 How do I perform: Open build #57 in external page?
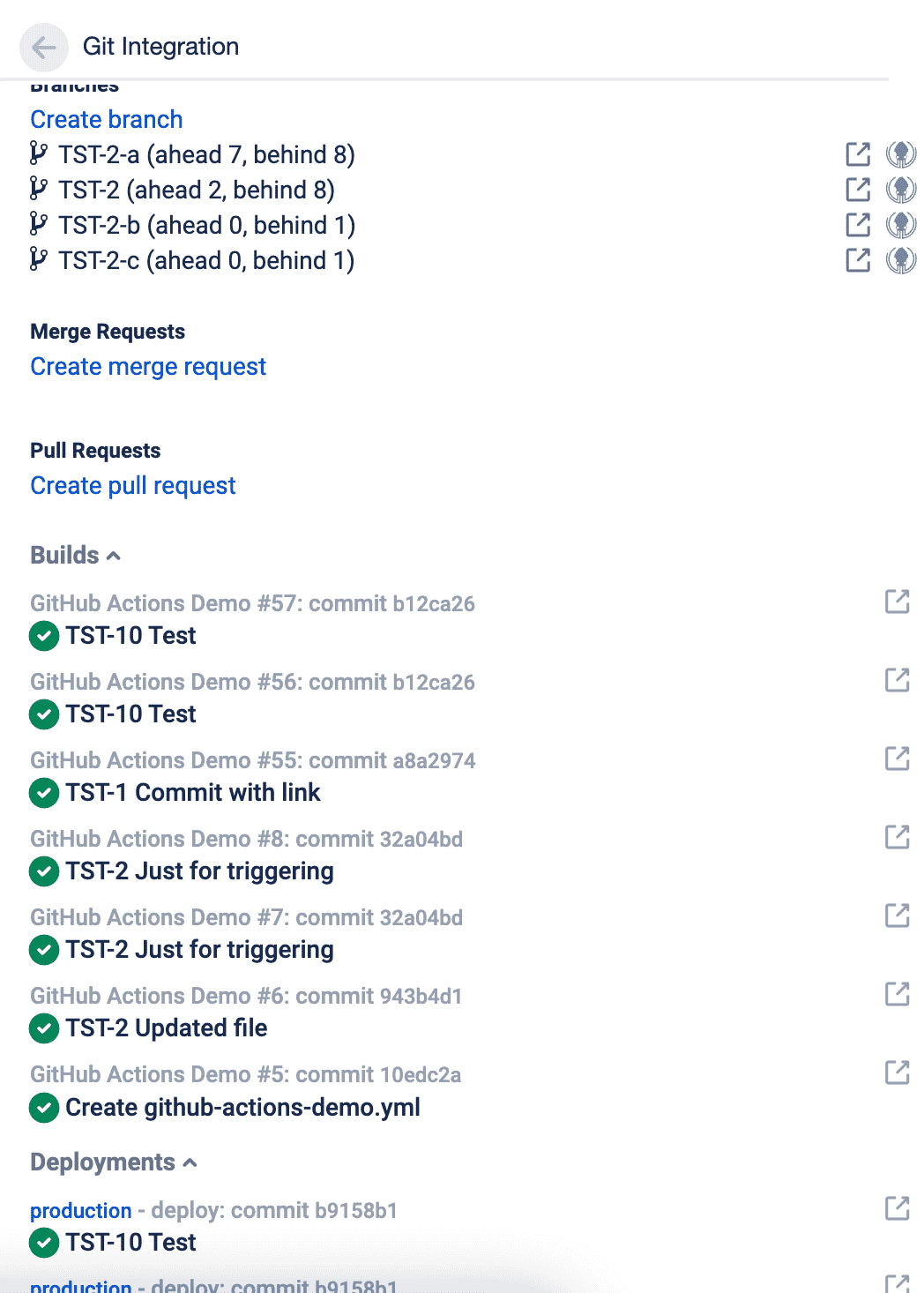tap(897, 602)
